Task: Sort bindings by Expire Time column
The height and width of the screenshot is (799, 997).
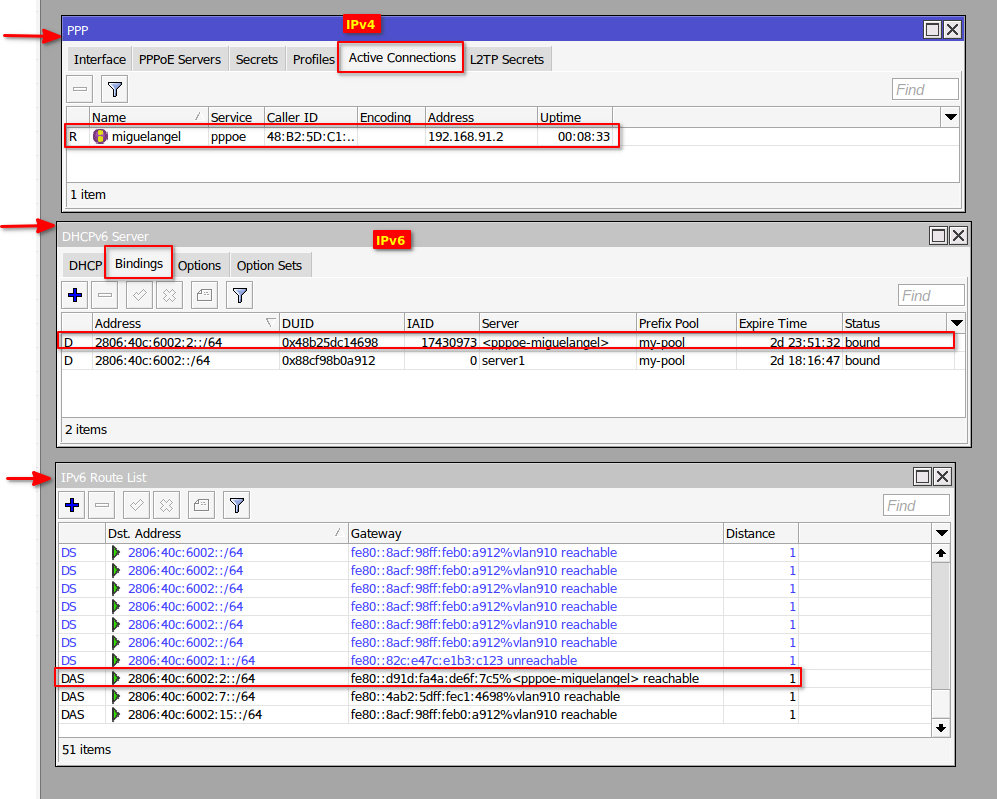Action: (x=789, y=323)
